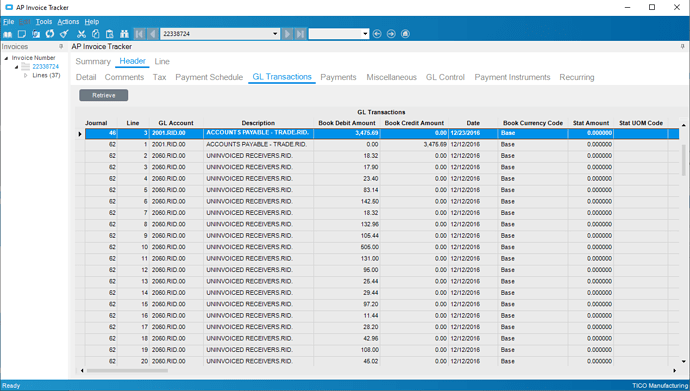The width and height of the screenshot is (690, 391).
Task: Click the New document toolbar icon
Action: click(21, 34)
